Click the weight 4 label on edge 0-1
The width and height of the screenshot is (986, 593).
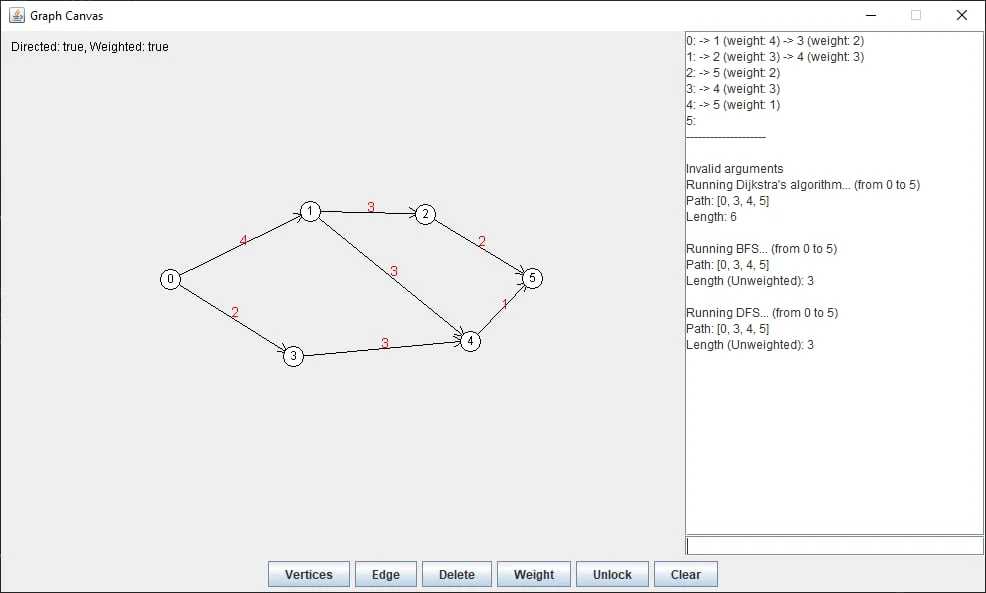(243, 240)
